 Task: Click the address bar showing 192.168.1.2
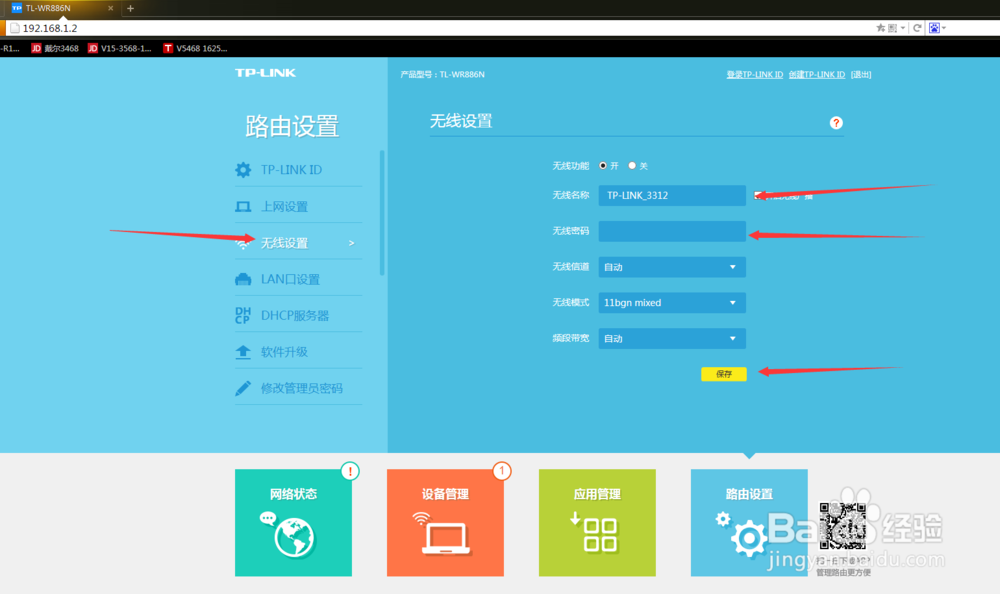pyautogui.click(x=440, y=28)
